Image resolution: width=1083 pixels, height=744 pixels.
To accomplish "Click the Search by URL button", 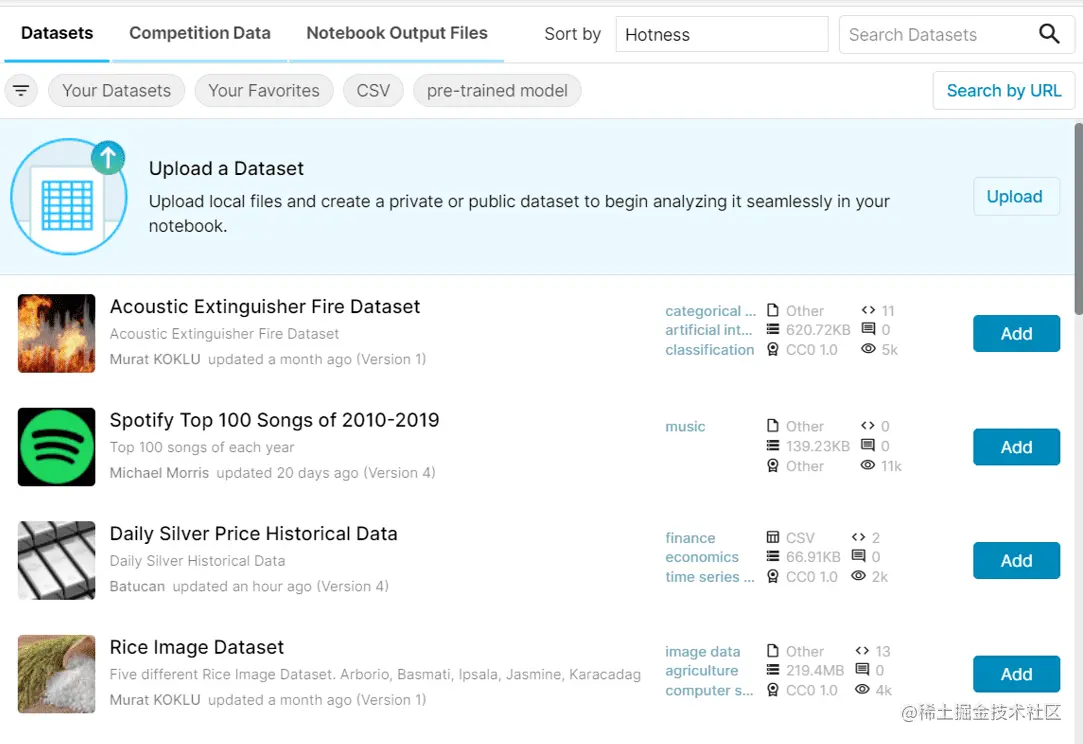I will click(x=1004, y=90).
